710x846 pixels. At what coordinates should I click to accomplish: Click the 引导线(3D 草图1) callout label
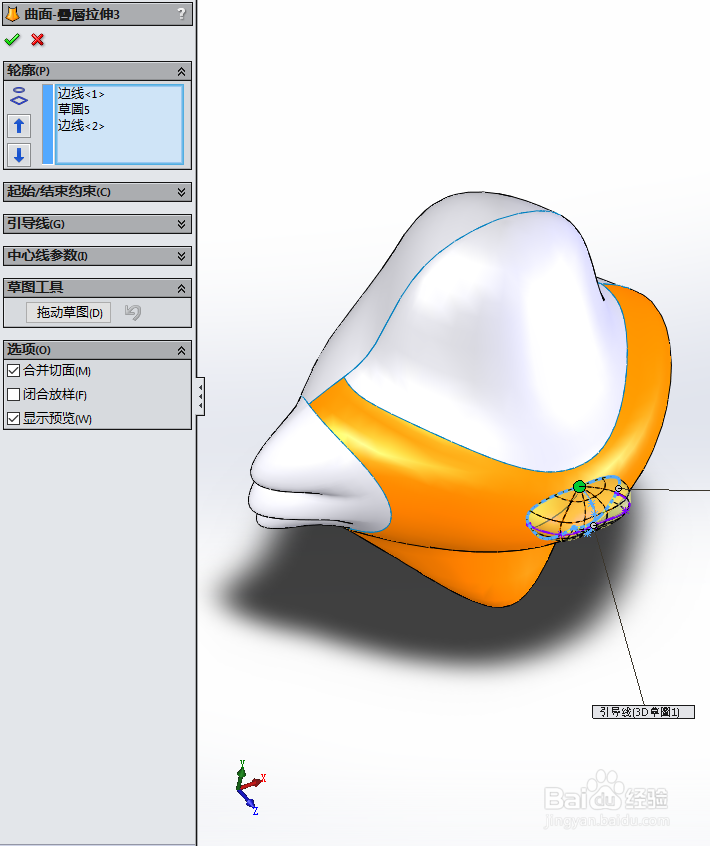(643, 712)
